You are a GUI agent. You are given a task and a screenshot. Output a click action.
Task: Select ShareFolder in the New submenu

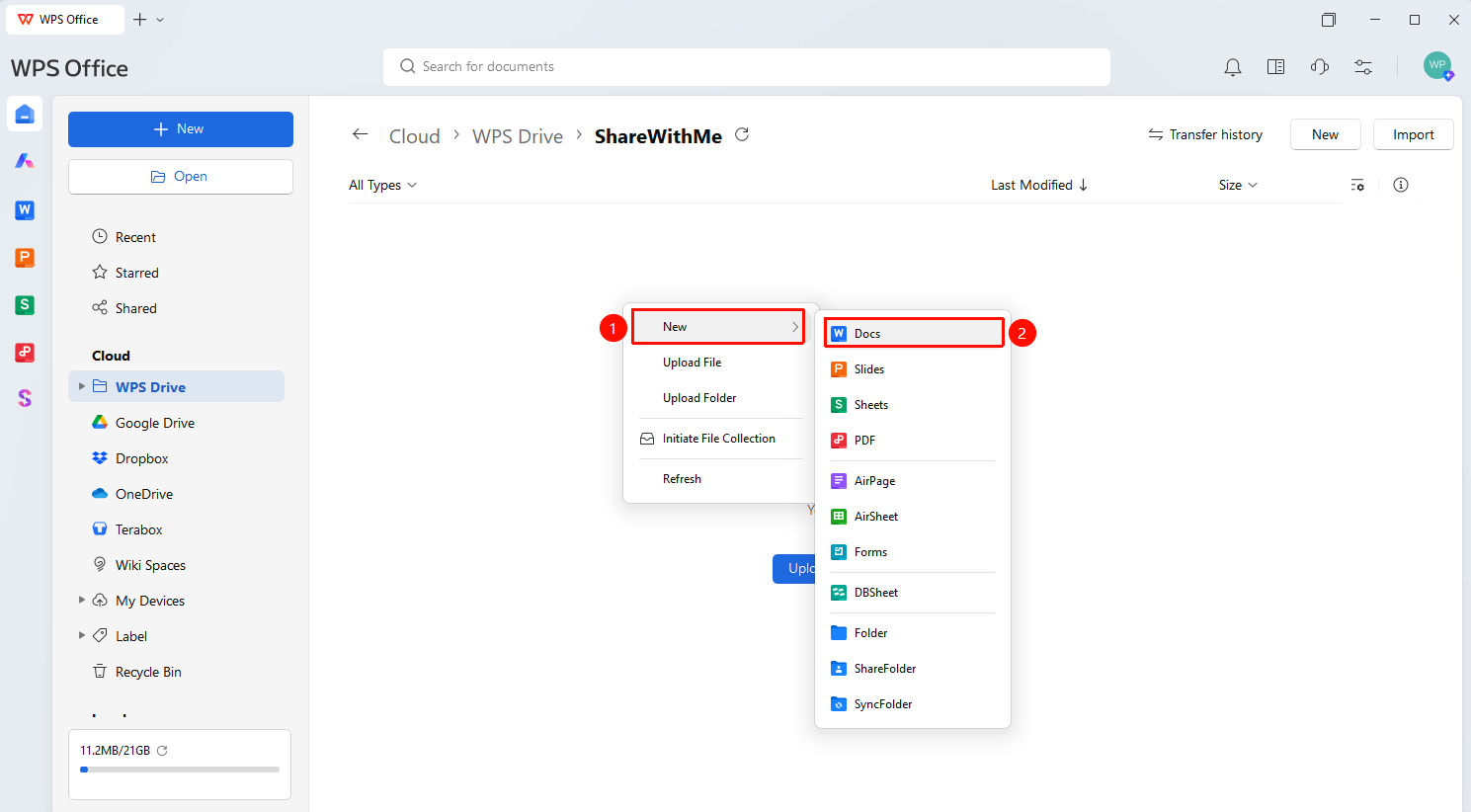tap(913, 669)
